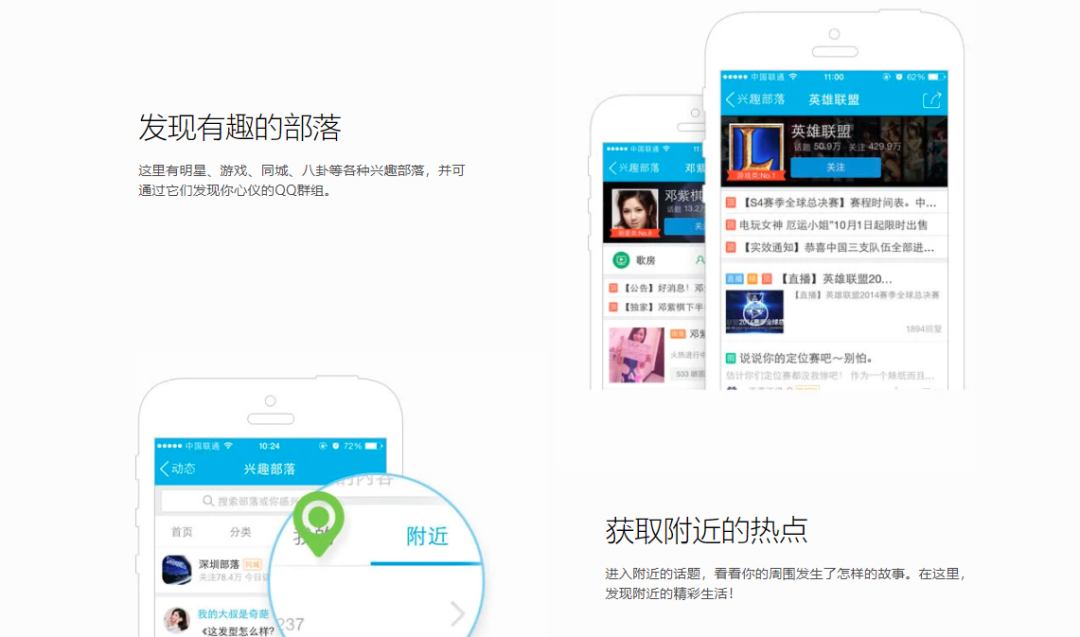Open post 《这发型怎么样?
The height and width of the screenshot is (637, 1080).
pyautogui.click(x=236, y=631)
